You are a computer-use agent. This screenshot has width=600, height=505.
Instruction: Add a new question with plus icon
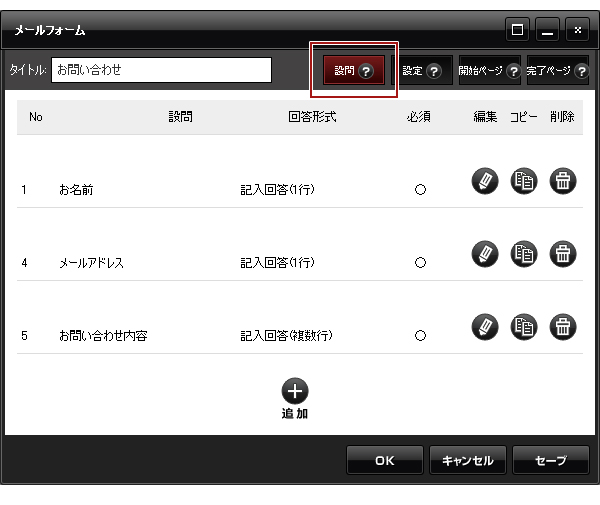coord(295,391)
